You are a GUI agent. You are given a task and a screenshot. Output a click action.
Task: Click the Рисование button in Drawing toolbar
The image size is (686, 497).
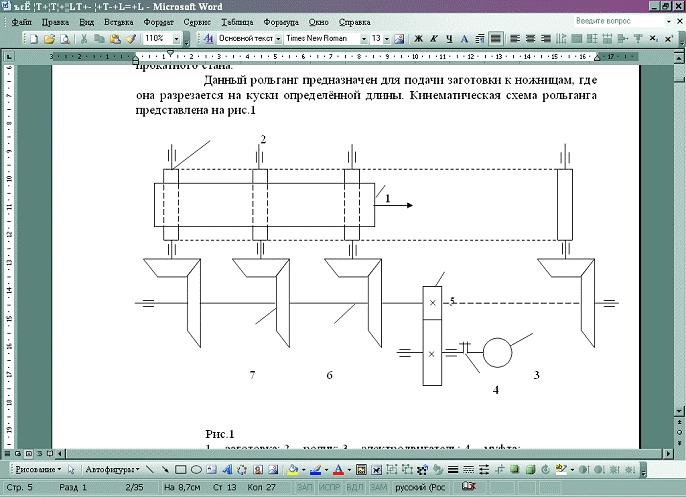click(x=34, y=469)
